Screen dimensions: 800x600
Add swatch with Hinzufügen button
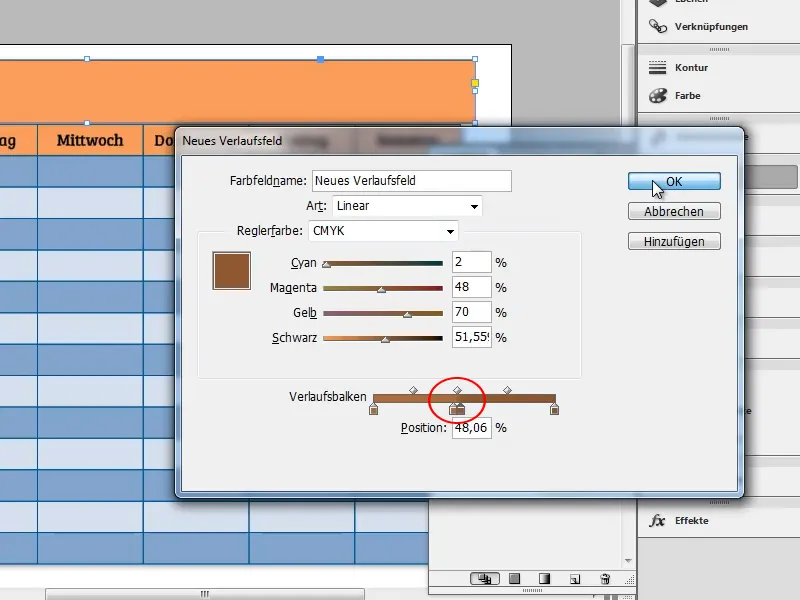(x=674, y=241)
